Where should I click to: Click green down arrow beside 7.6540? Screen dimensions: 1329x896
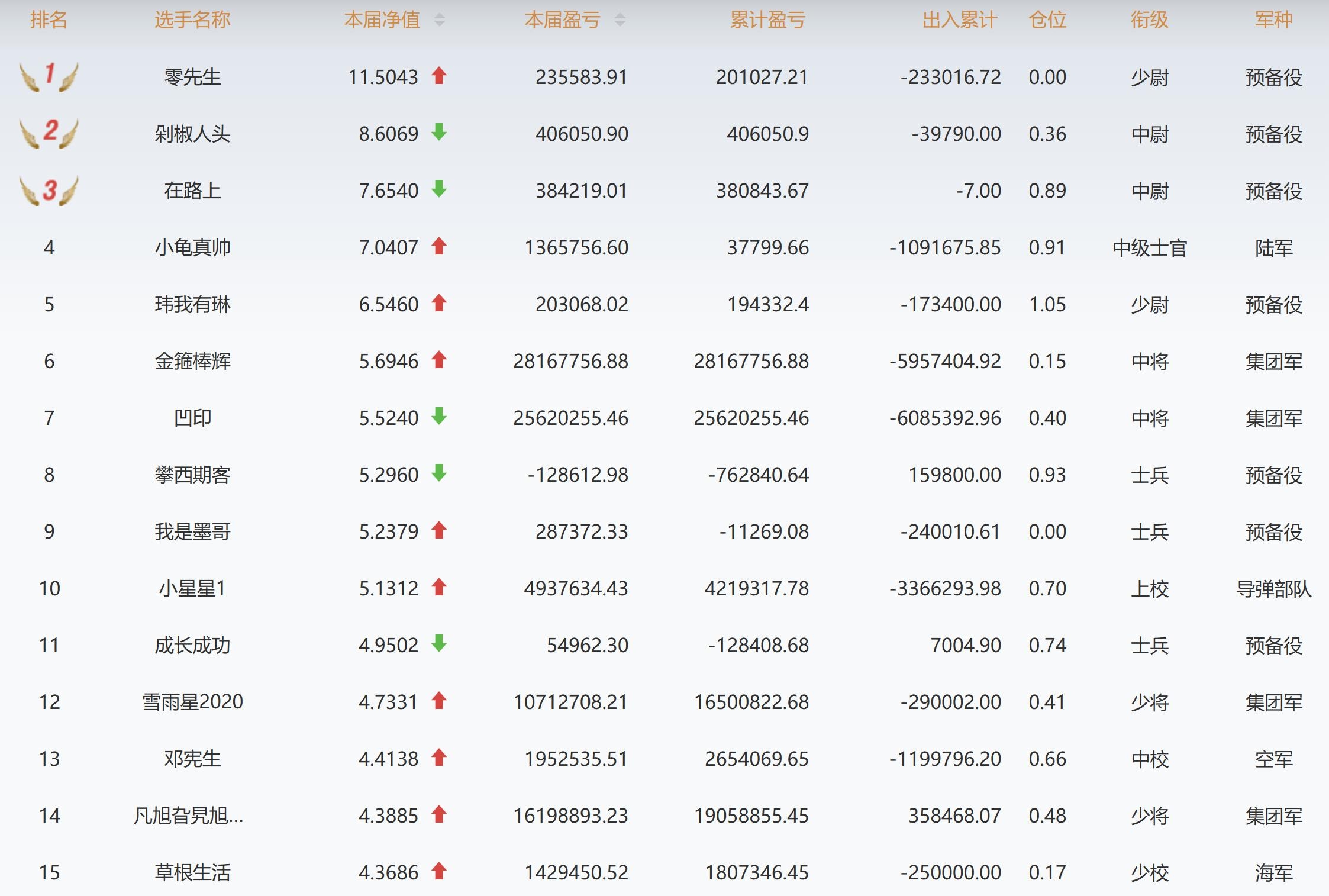tap(438, 189)
